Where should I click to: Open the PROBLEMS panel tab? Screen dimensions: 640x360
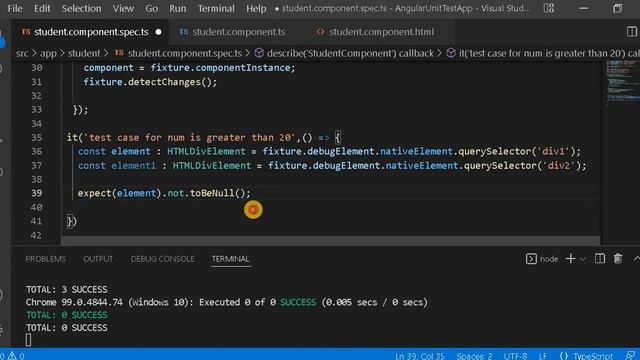point(45,259)
